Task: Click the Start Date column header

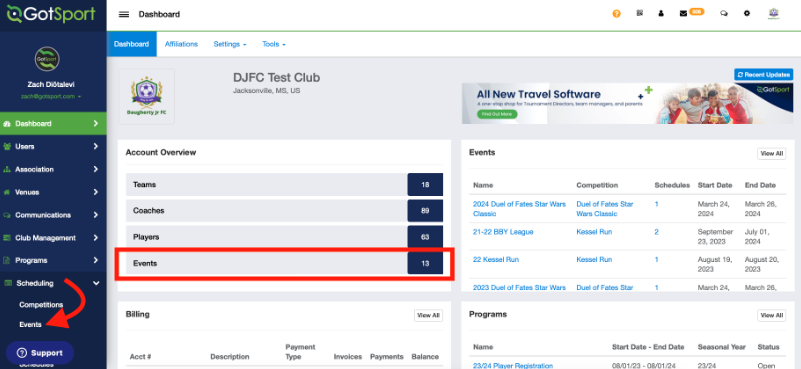Action: click(715, 185)
